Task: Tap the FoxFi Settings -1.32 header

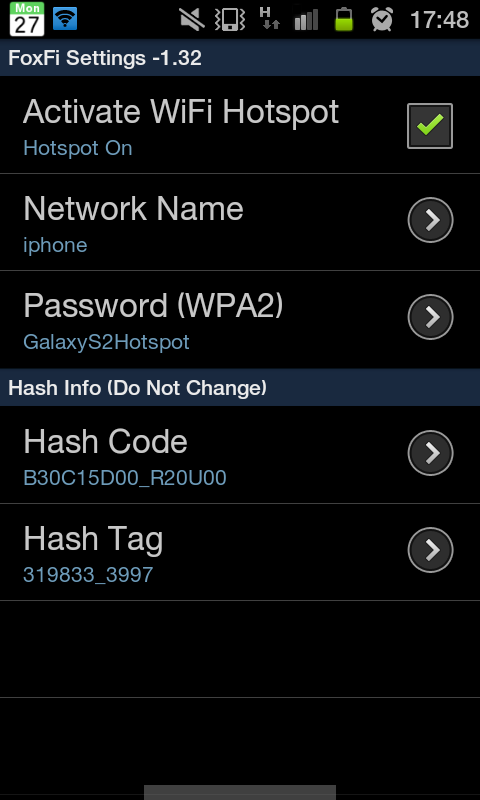Action: coord(105,58)
